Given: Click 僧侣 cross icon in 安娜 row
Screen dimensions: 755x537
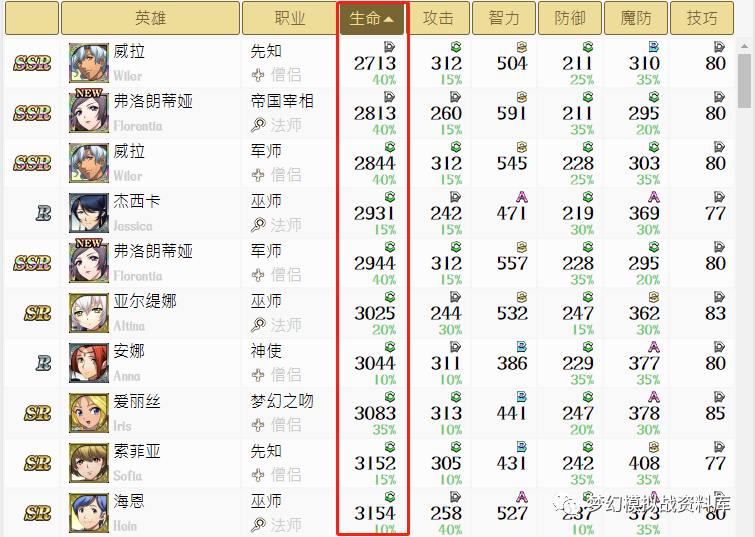Looking at the screenshot, I should [x=258, y=375].
